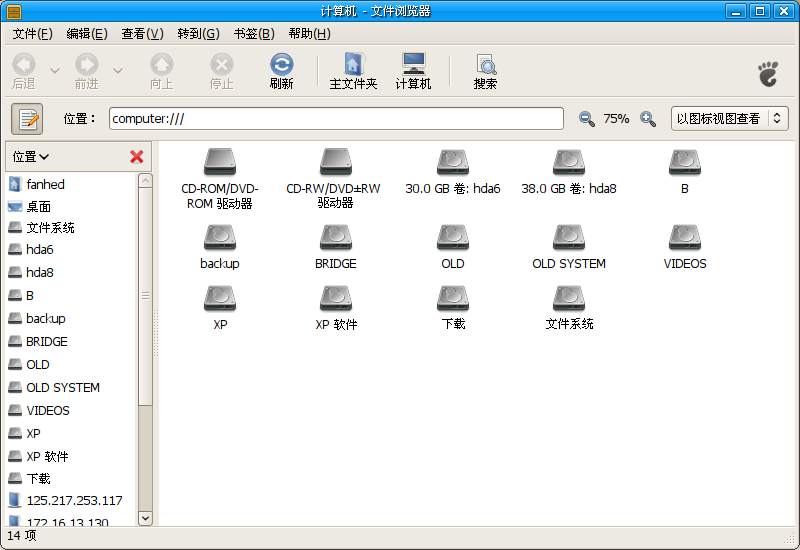Click the sidebar scrollbar down arrow

pyautogui.click(x=145, y=518)
